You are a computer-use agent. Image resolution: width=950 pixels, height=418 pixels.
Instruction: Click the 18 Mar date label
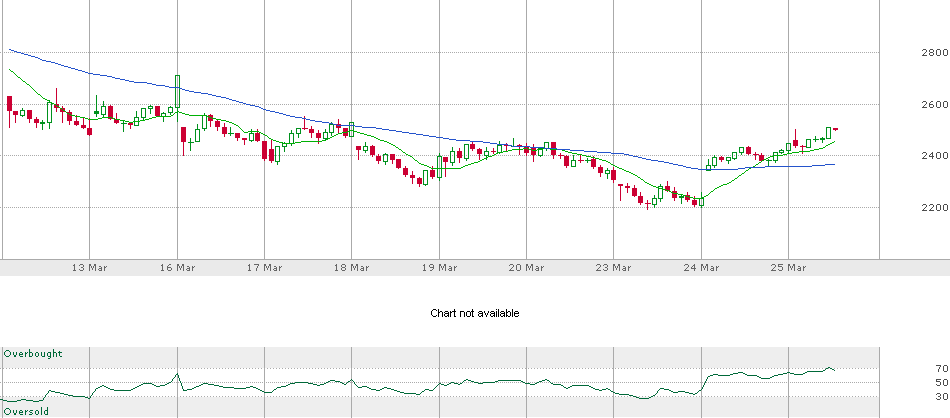coord(352,267)
